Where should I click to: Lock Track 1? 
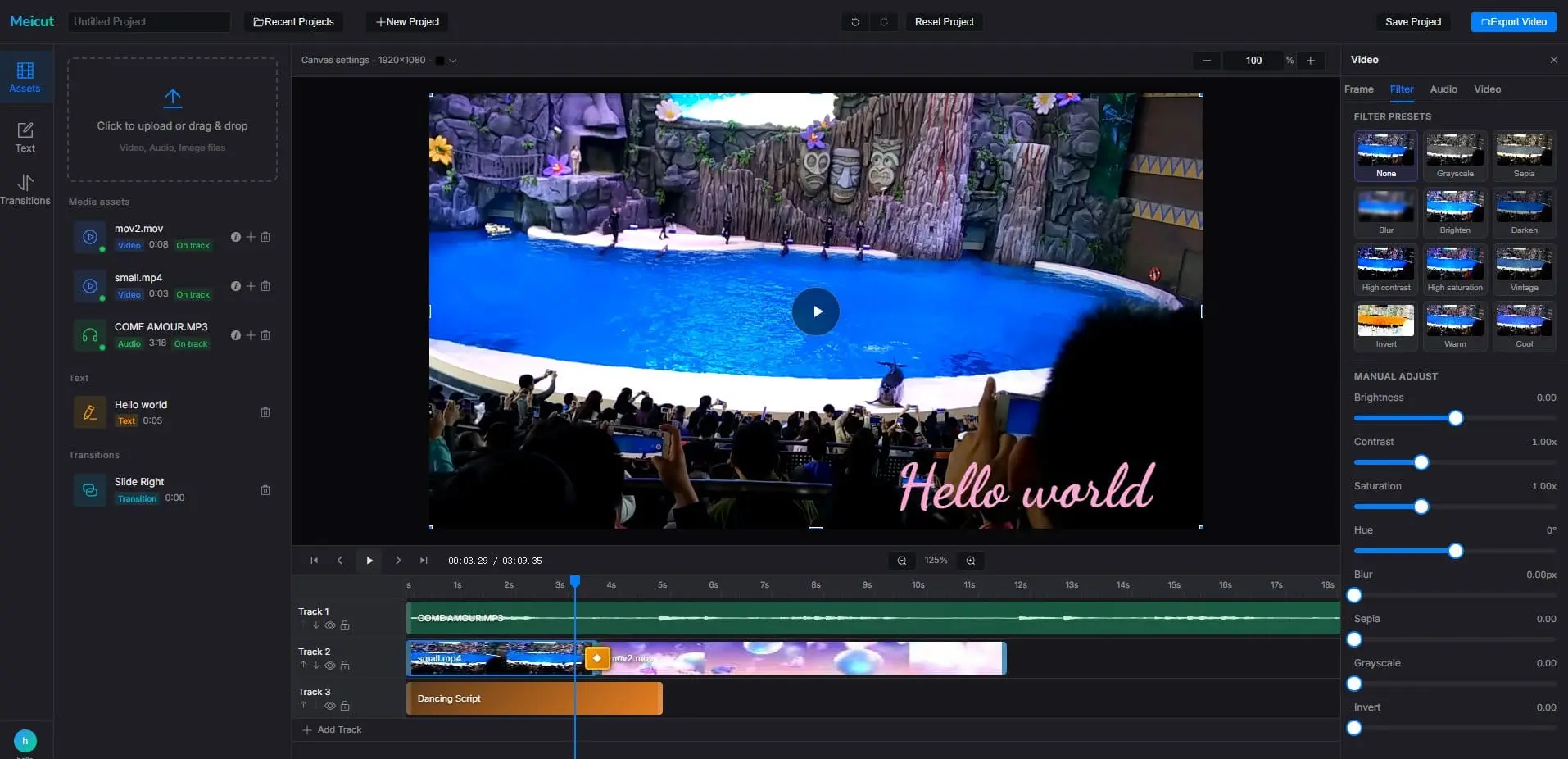point(345,625)
